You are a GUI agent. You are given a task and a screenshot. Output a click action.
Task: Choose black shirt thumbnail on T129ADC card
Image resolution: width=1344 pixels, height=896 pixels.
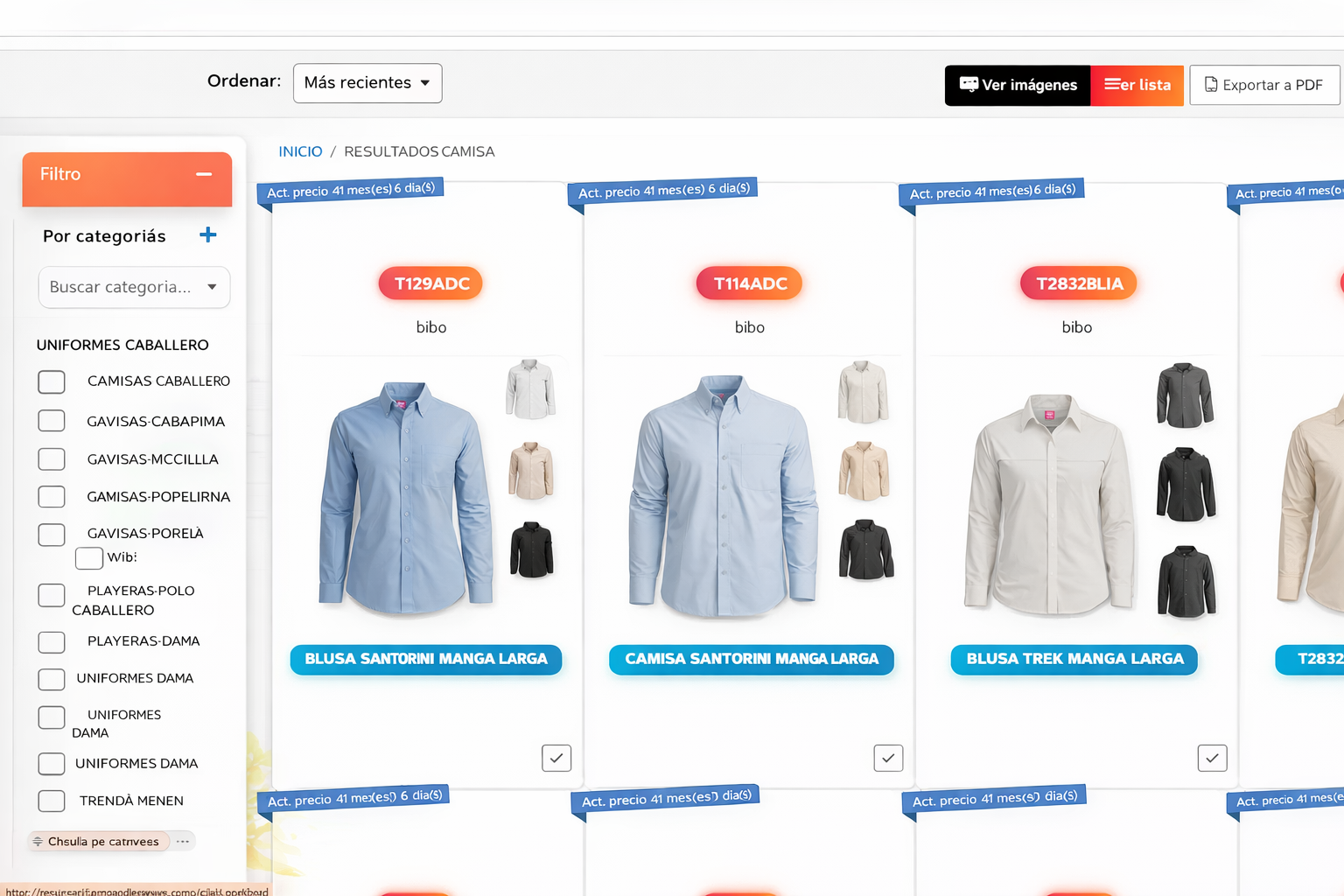coord(531,550)
